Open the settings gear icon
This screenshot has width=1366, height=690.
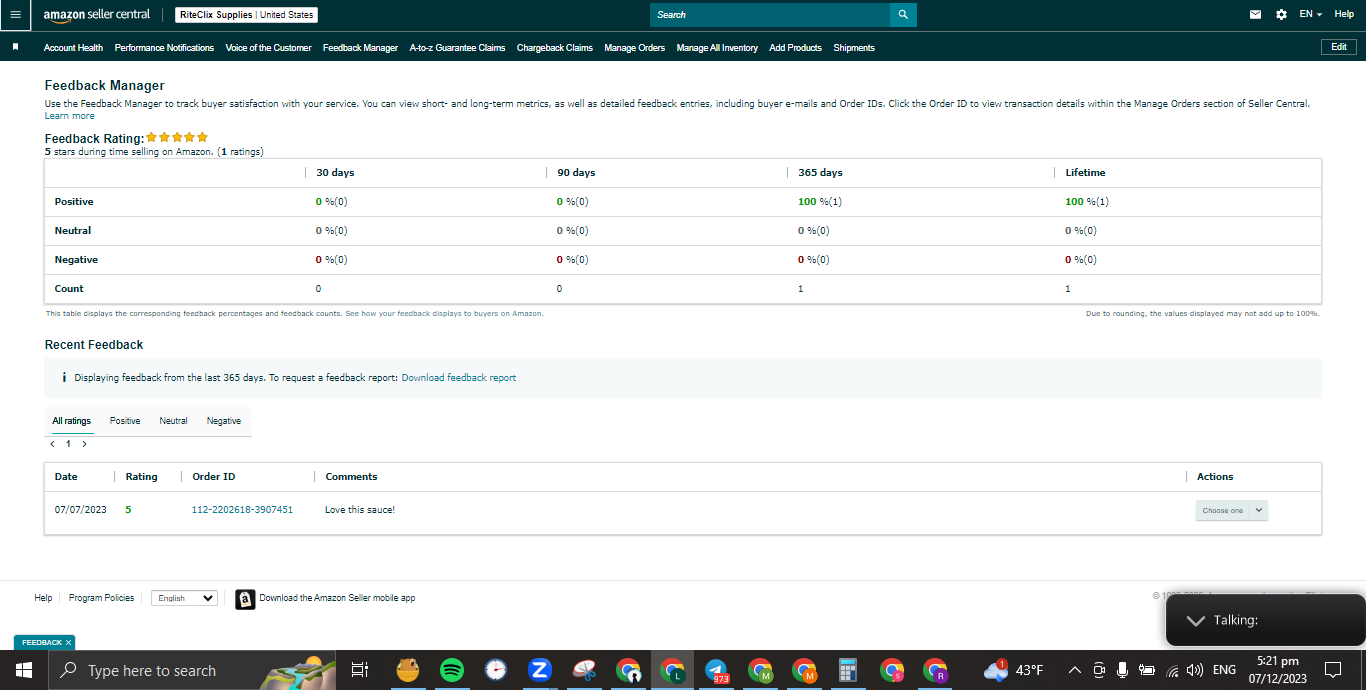pyautogui.click(x=1282, y=15)
